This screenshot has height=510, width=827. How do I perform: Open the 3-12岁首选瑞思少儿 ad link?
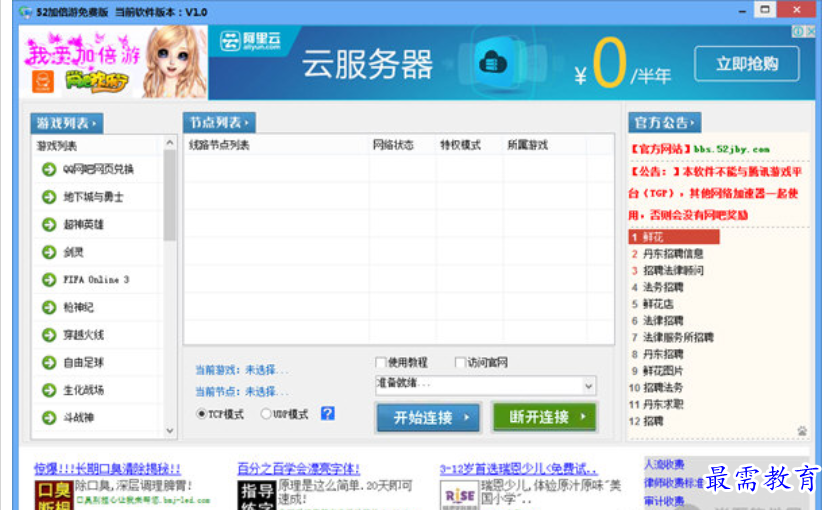pos(518,468)
